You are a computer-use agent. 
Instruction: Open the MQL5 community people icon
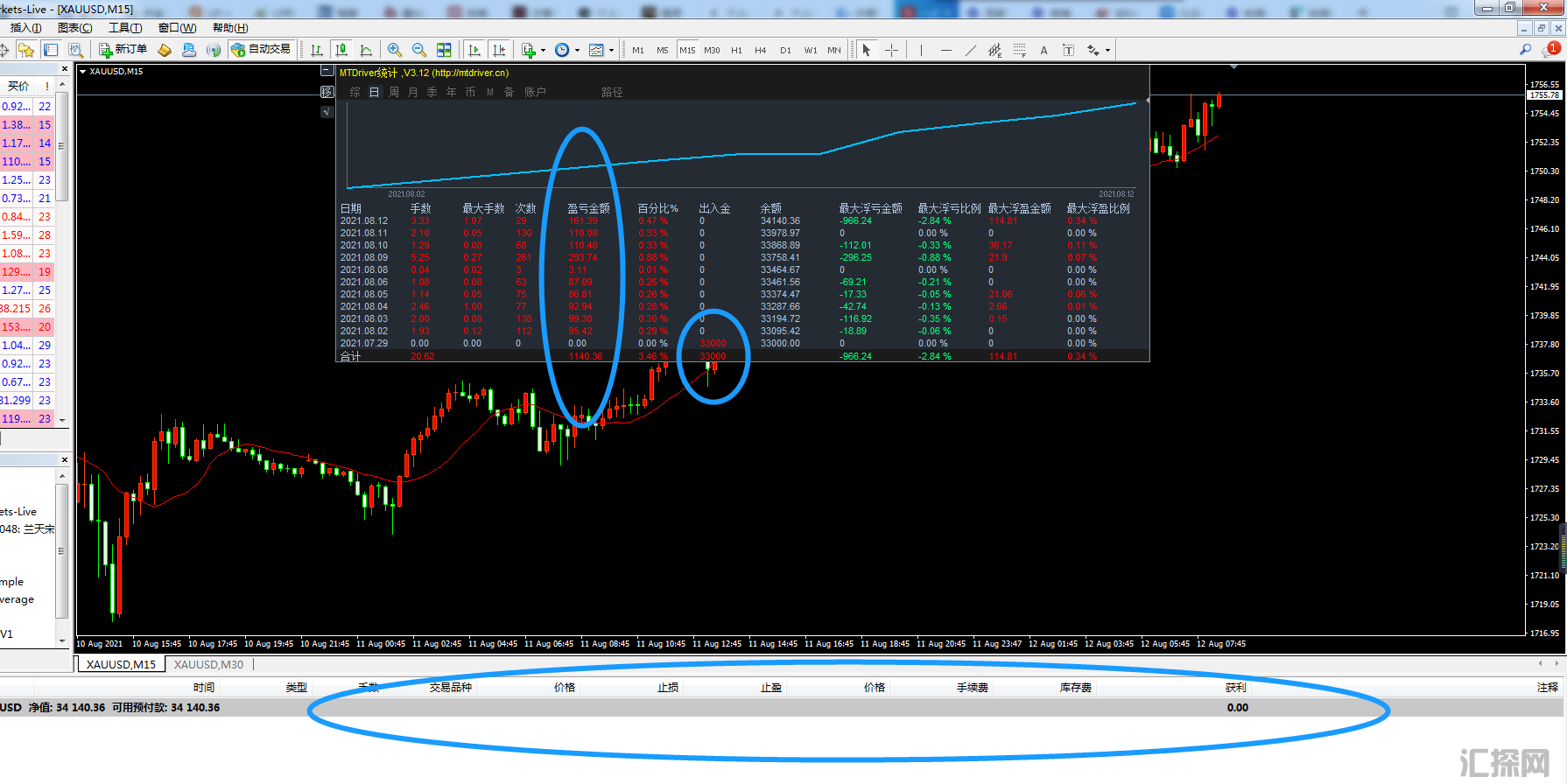[189, 50]
